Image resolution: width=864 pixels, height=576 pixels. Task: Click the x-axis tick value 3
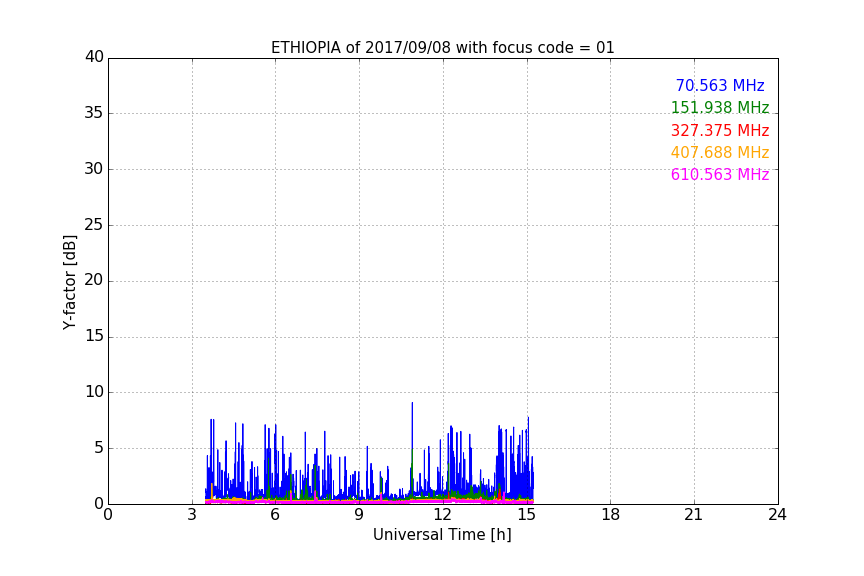(x=192, y=515)
